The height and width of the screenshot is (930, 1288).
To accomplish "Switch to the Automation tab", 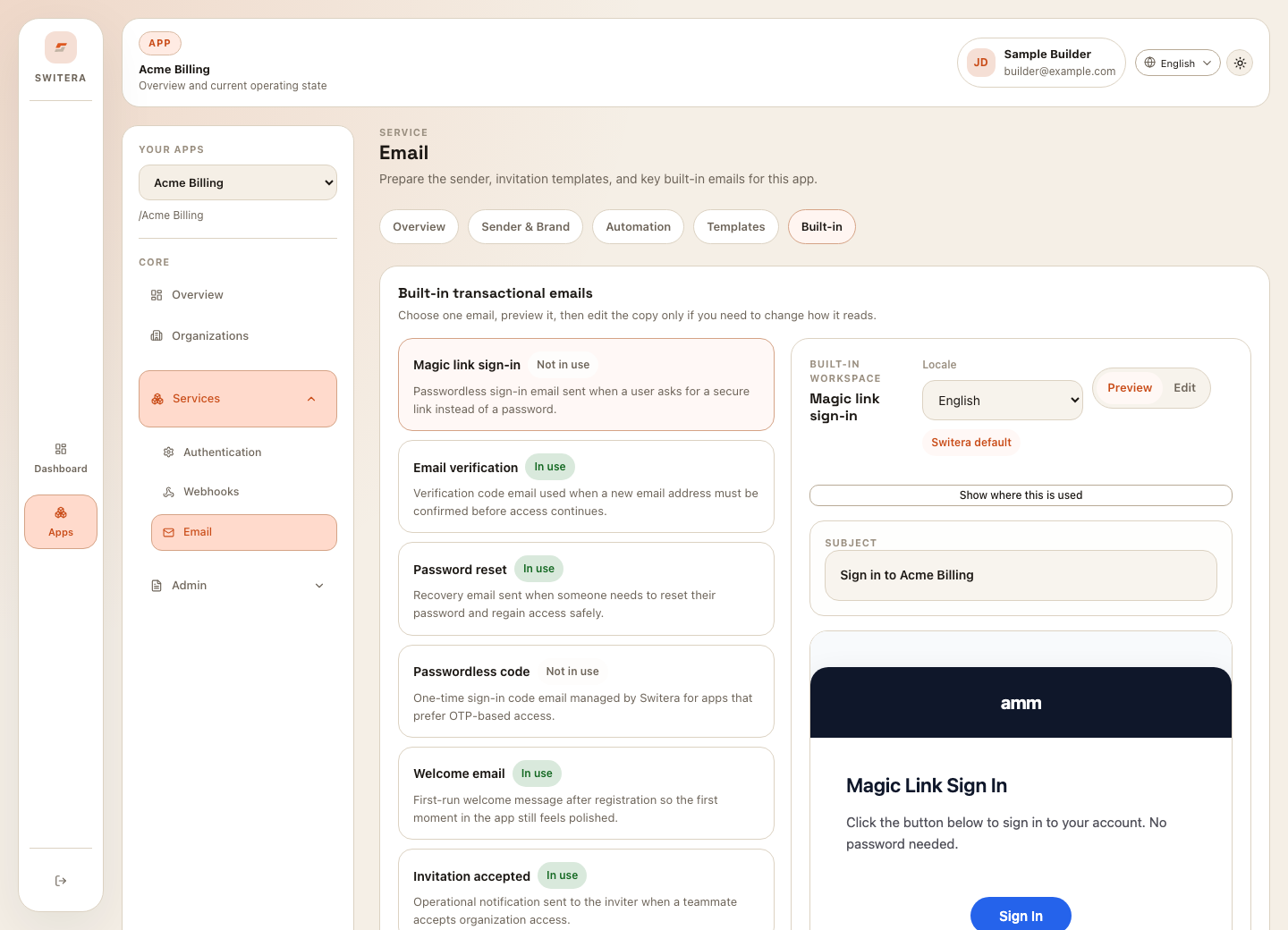I will 639,227.
